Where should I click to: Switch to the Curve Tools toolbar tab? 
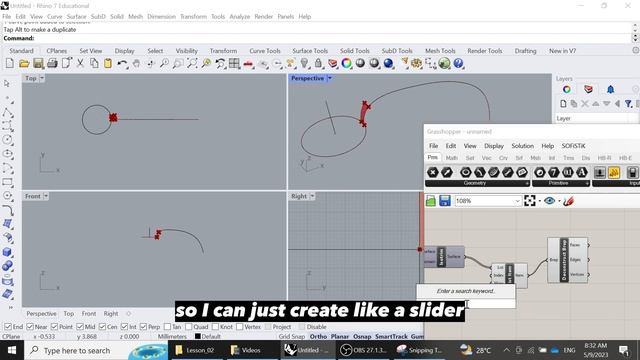(265, 51)
